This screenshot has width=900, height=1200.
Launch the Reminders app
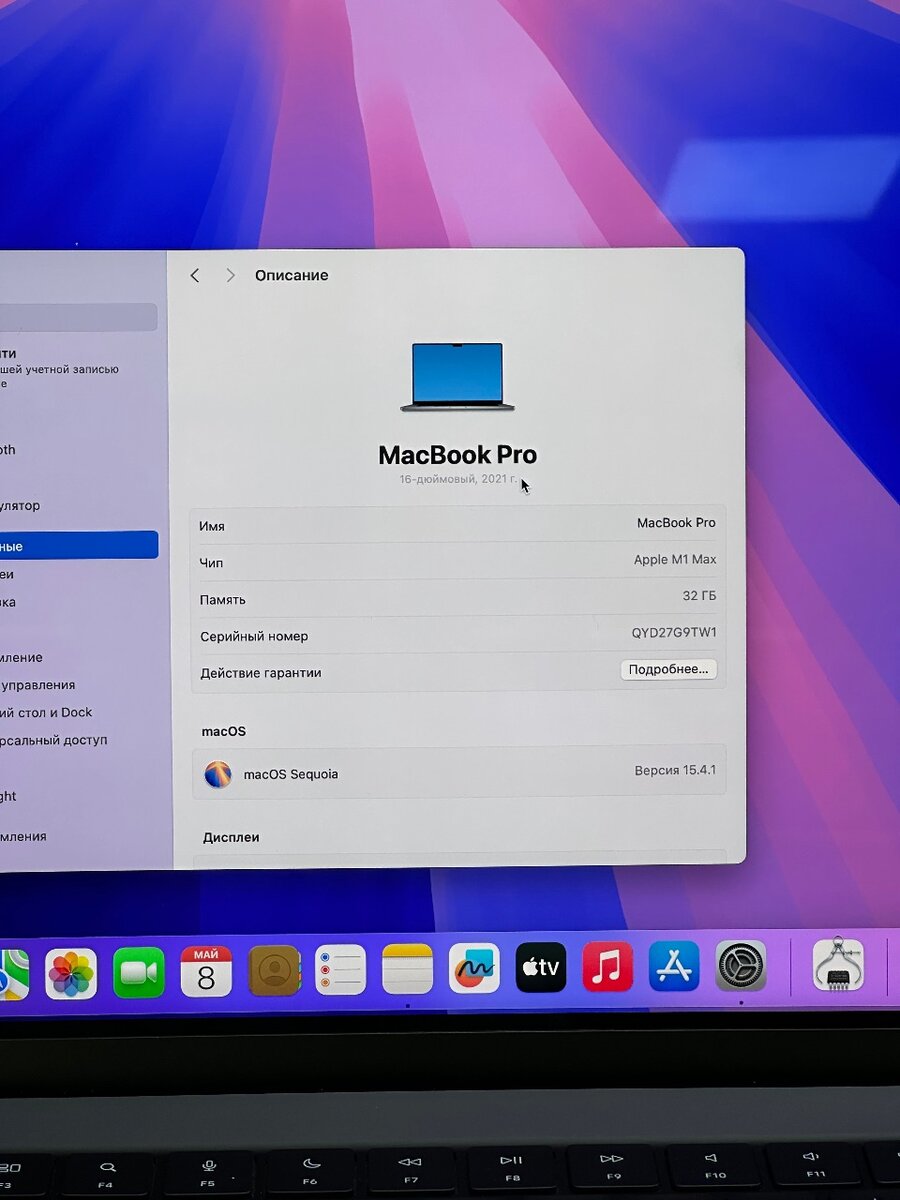(341, 968)
